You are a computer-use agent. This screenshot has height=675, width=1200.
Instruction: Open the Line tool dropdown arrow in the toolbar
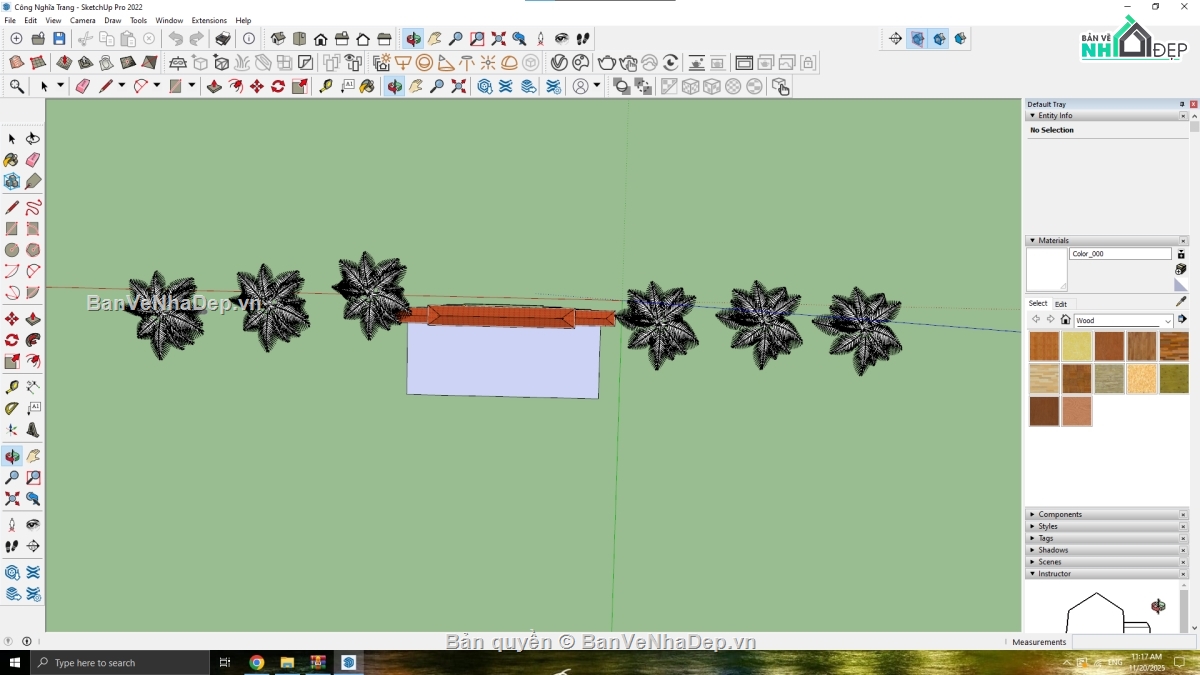pyautogui.click(x=122, y=87)
